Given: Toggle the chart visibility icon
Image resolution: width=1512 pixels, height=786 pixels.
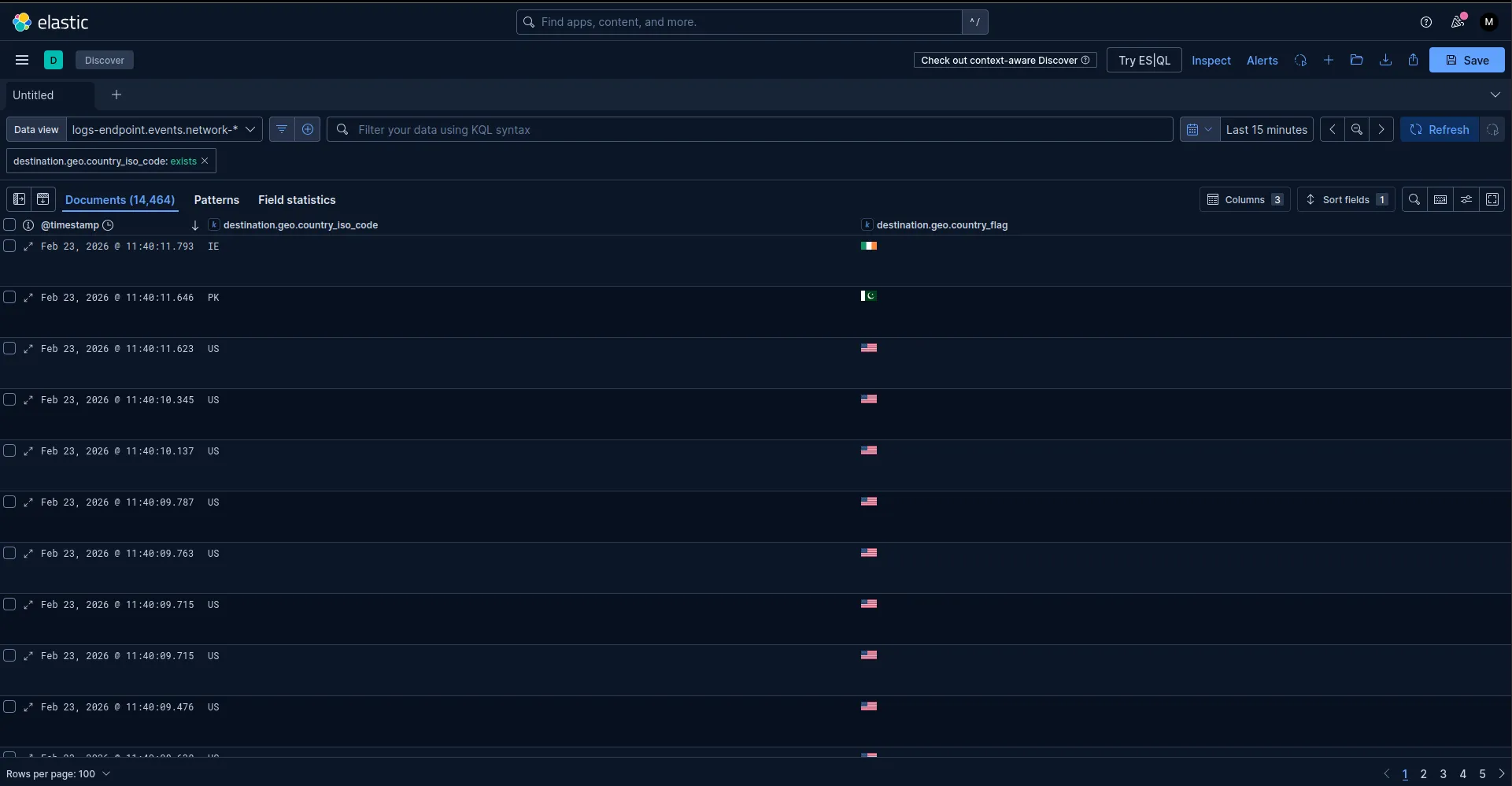Looking at the screenshot, I should (x=43, y=199).
